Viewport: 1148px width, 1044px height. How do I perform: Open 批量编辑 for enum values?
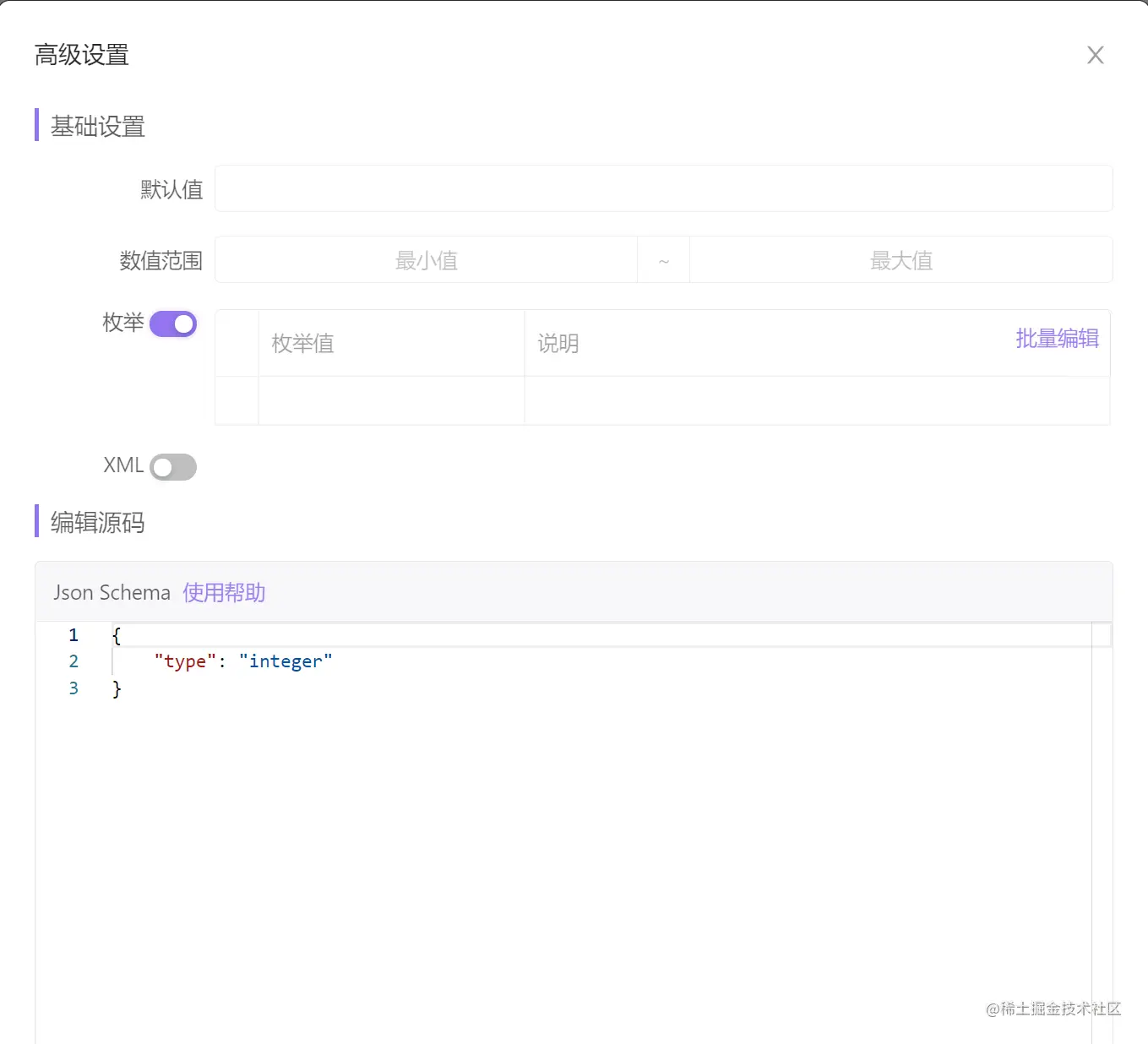pos(1057,338)
